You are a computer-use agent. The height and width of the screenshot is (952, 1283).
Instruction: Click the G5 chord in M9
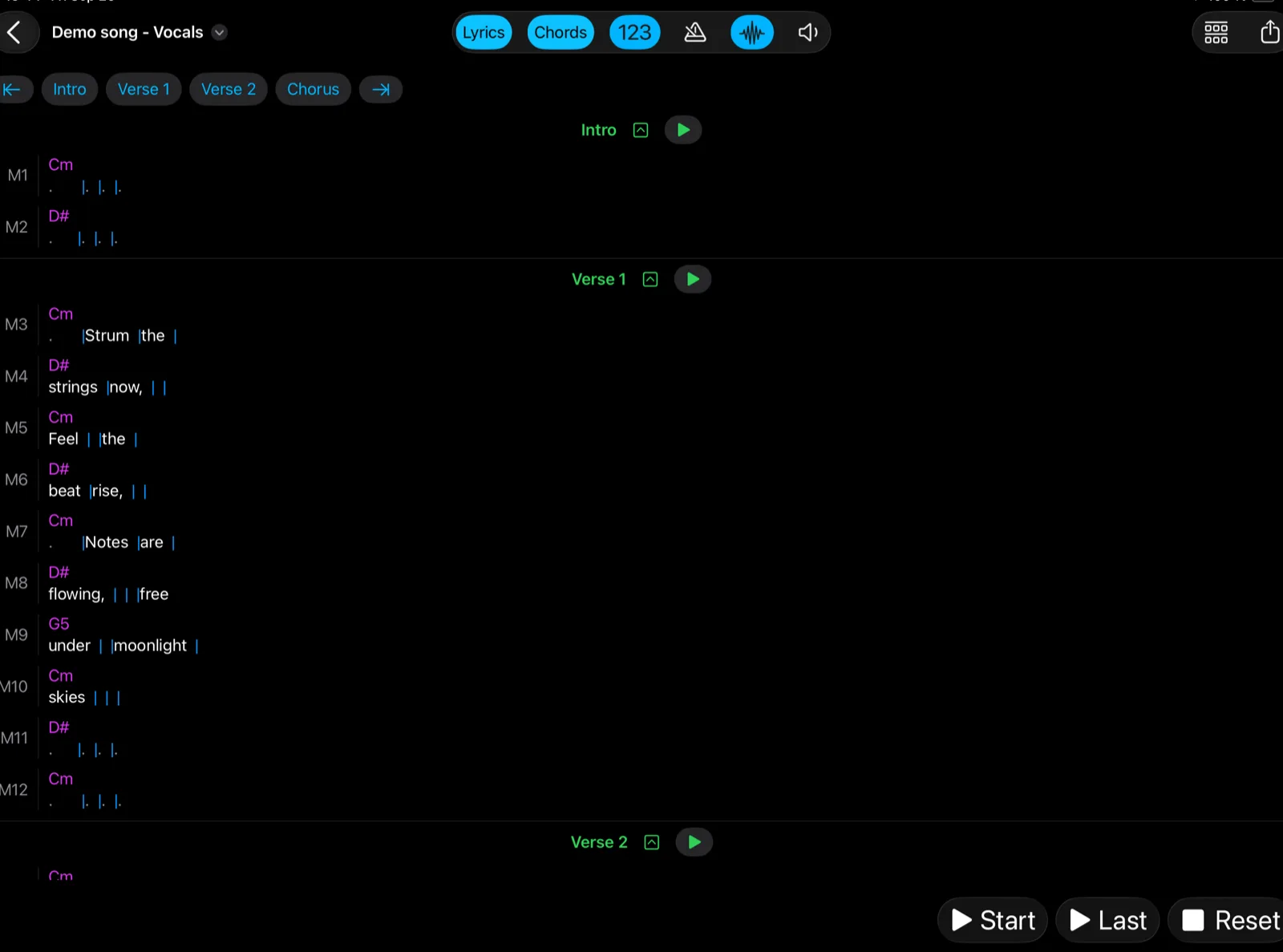(59, 623)
